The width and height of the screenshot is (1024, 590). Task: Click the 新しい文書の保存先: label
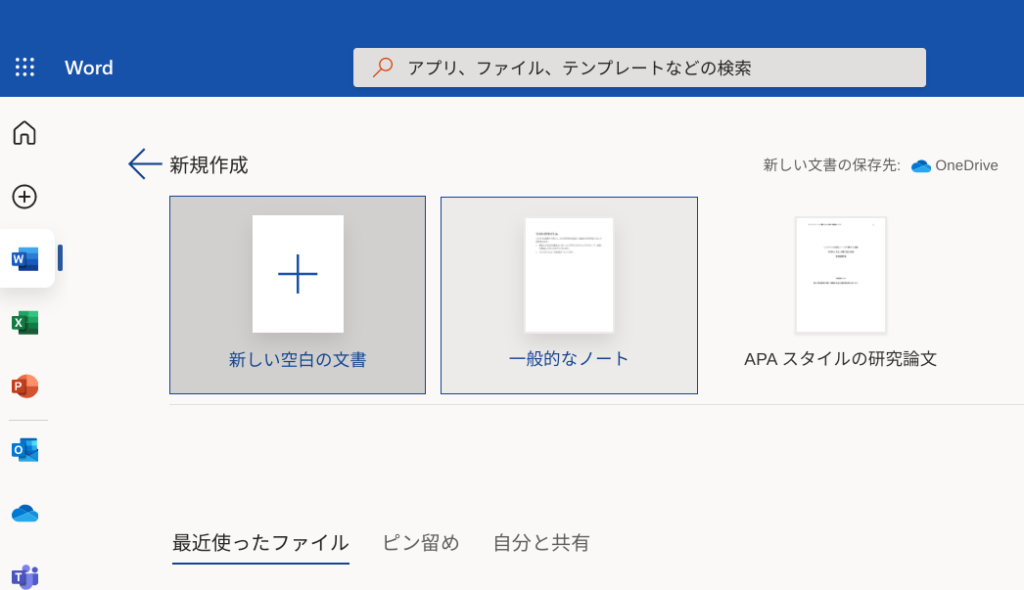[832, 165]
